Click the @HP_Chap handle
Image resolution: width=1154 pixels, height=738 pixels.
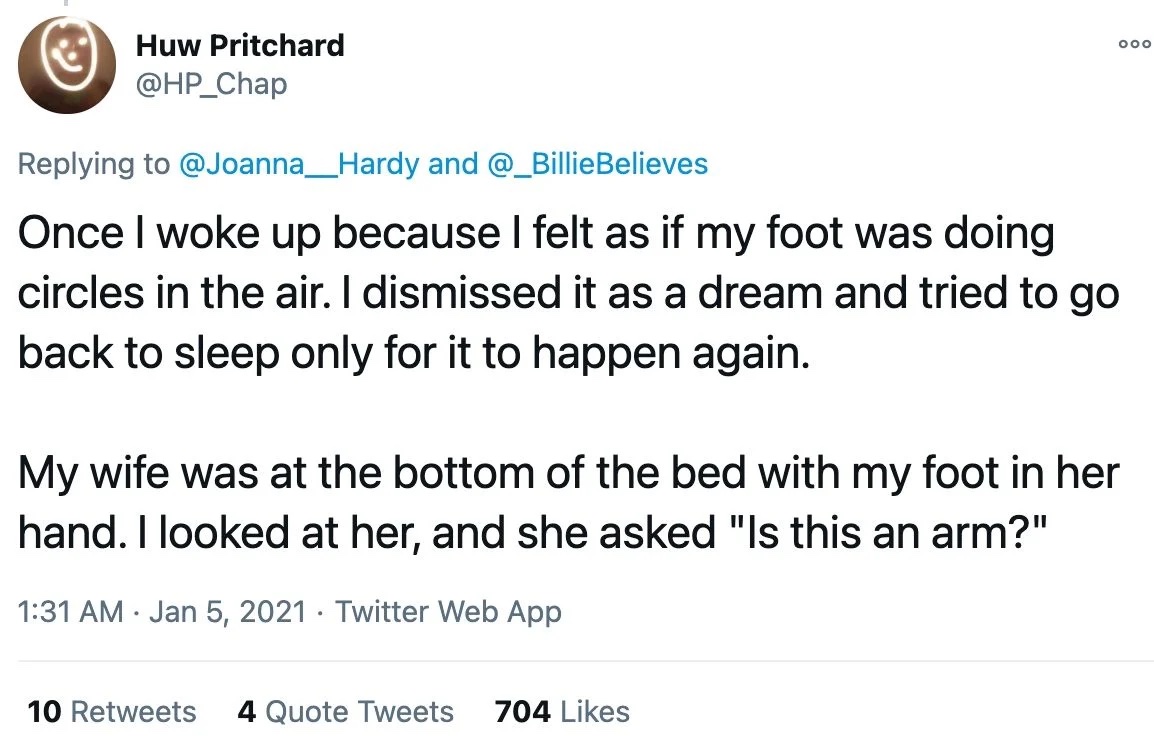(211, 83)
